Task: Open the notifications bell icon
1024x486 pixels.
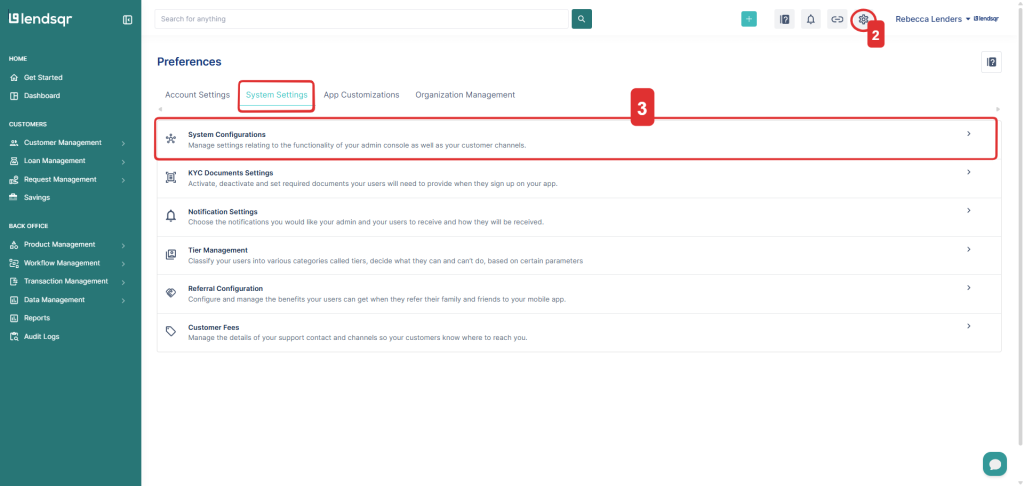Action: tap(811, 19)
